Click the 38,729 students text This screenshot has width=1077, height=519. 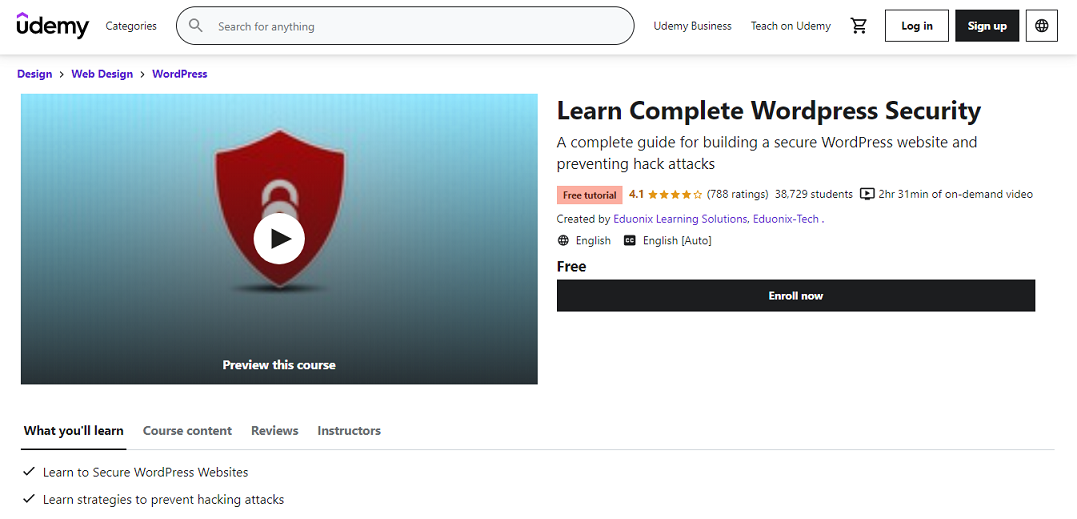click(x=813, y=194)
